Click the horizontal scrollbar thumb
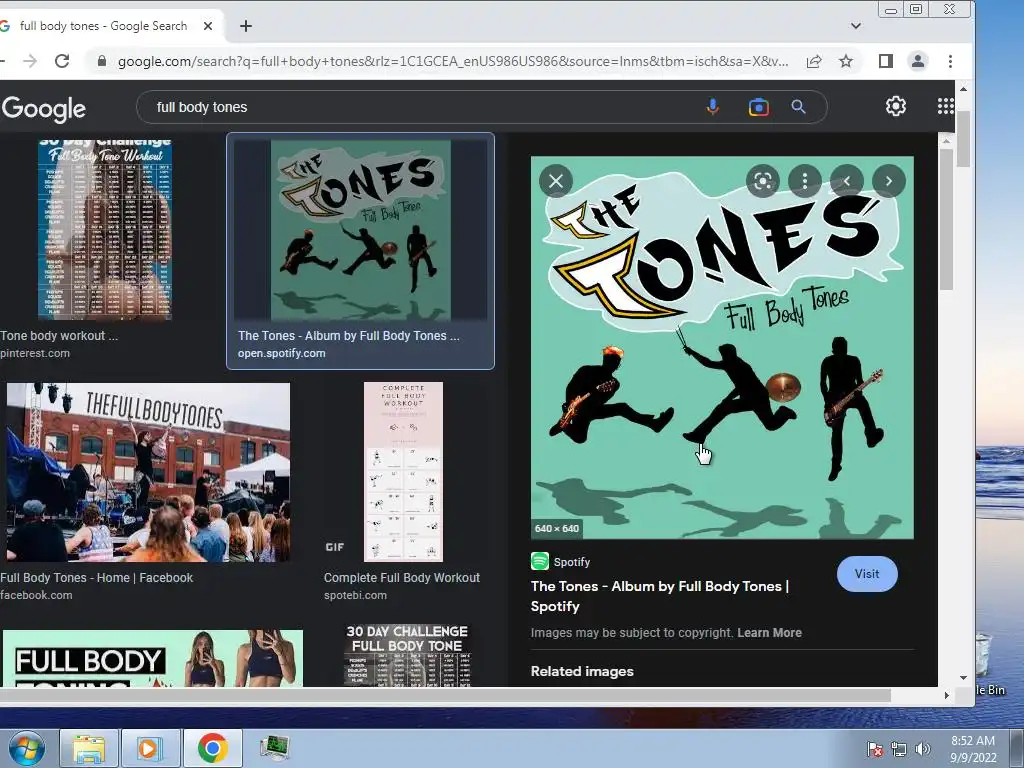The image size is (1024, 768). point(446,696)
